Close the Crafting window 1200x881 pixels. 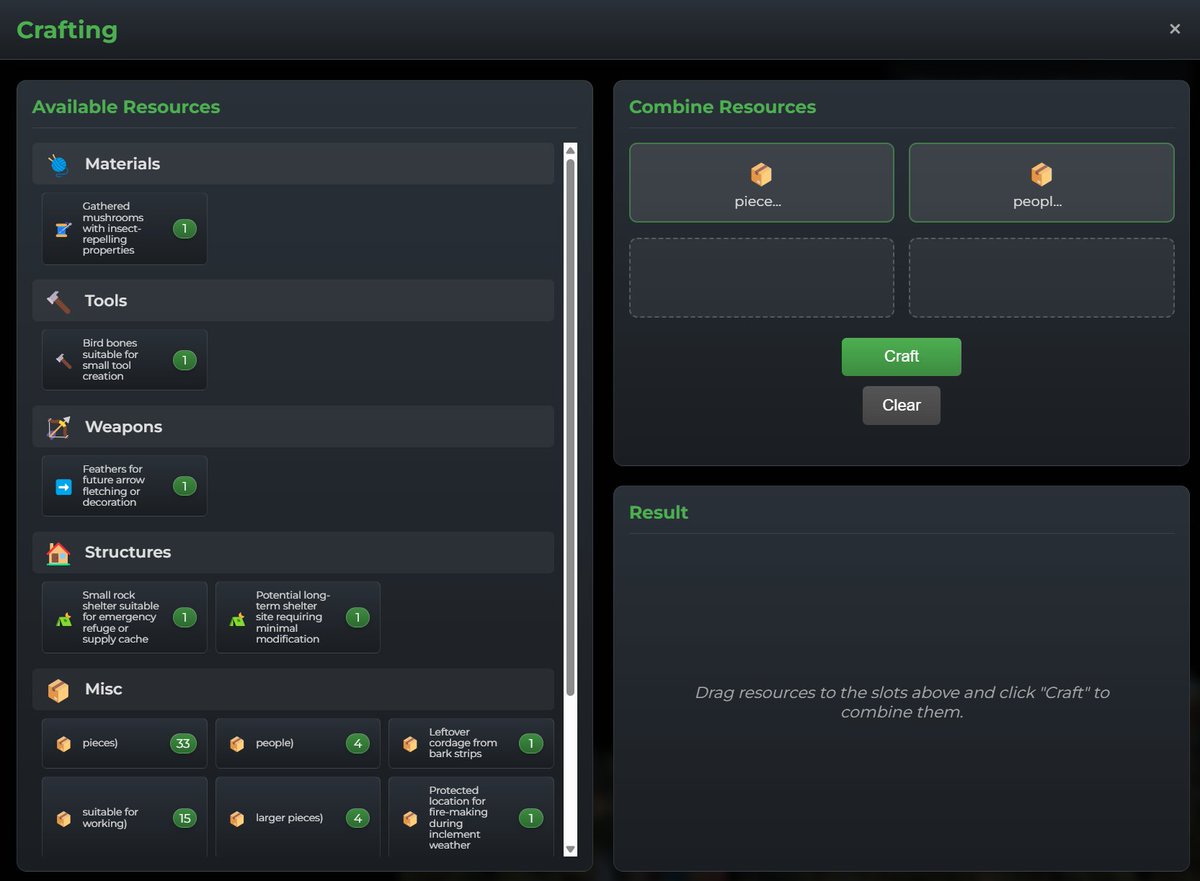[x=1175, y=28]
